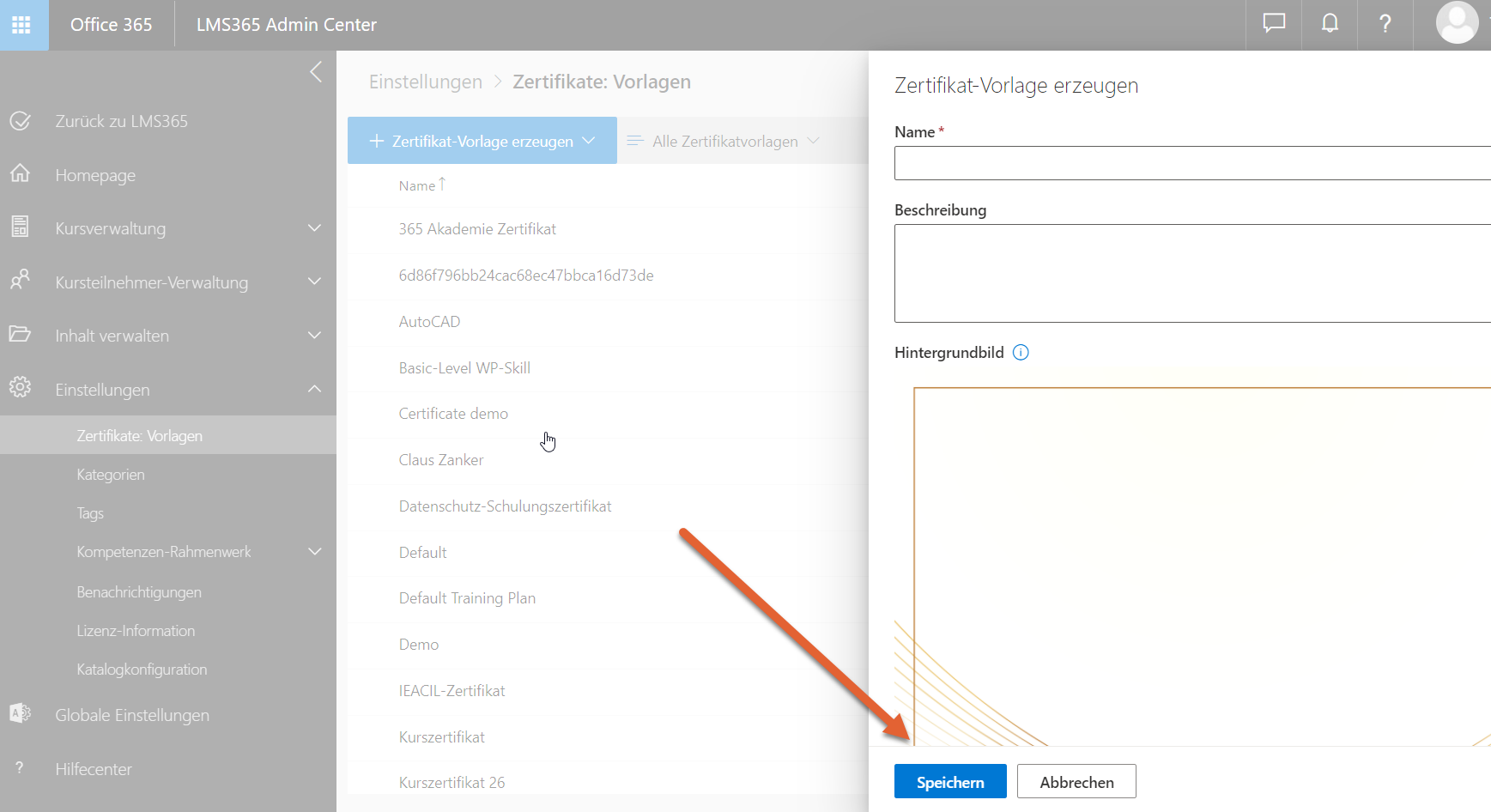
Task: Expand Kursteilnehmer-Verwaltung section
Action: (314, 282)
